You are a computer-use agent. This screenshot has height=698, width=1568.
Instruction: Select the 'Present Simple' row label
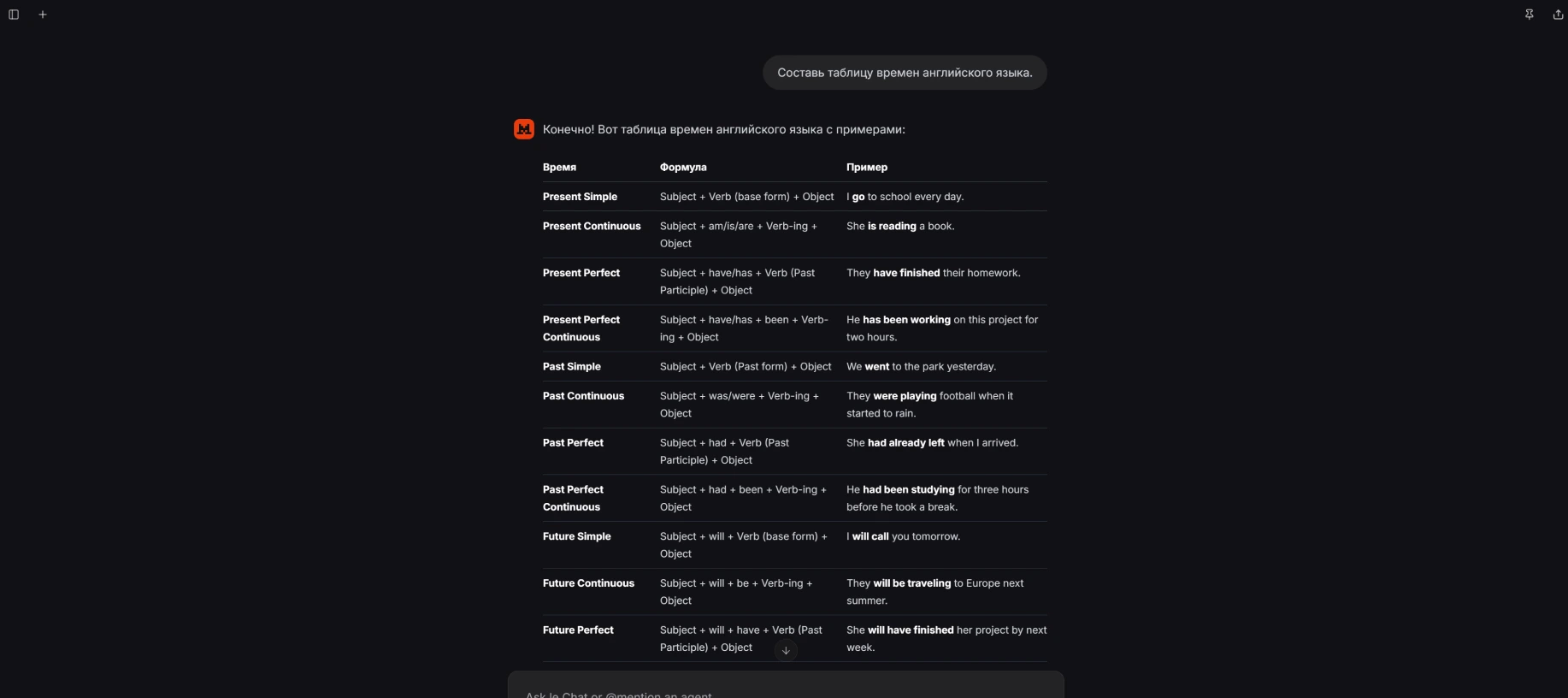[580, 197]
